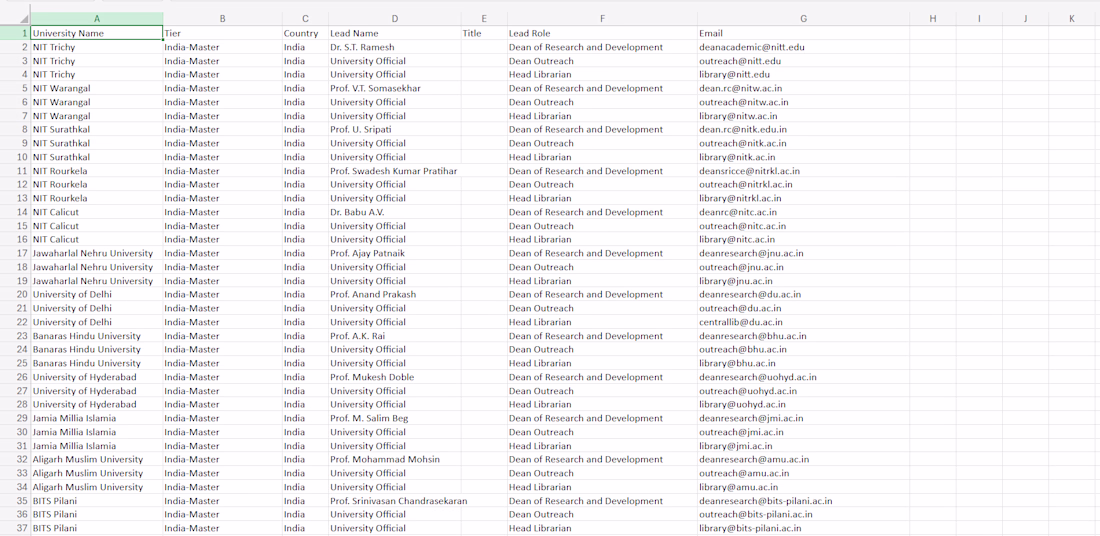Image resolution: width=1100 pixels, height=536 pixels.
Task: Select the cell 'deanacademic@nitt.edu'
Action: point(803,47)
